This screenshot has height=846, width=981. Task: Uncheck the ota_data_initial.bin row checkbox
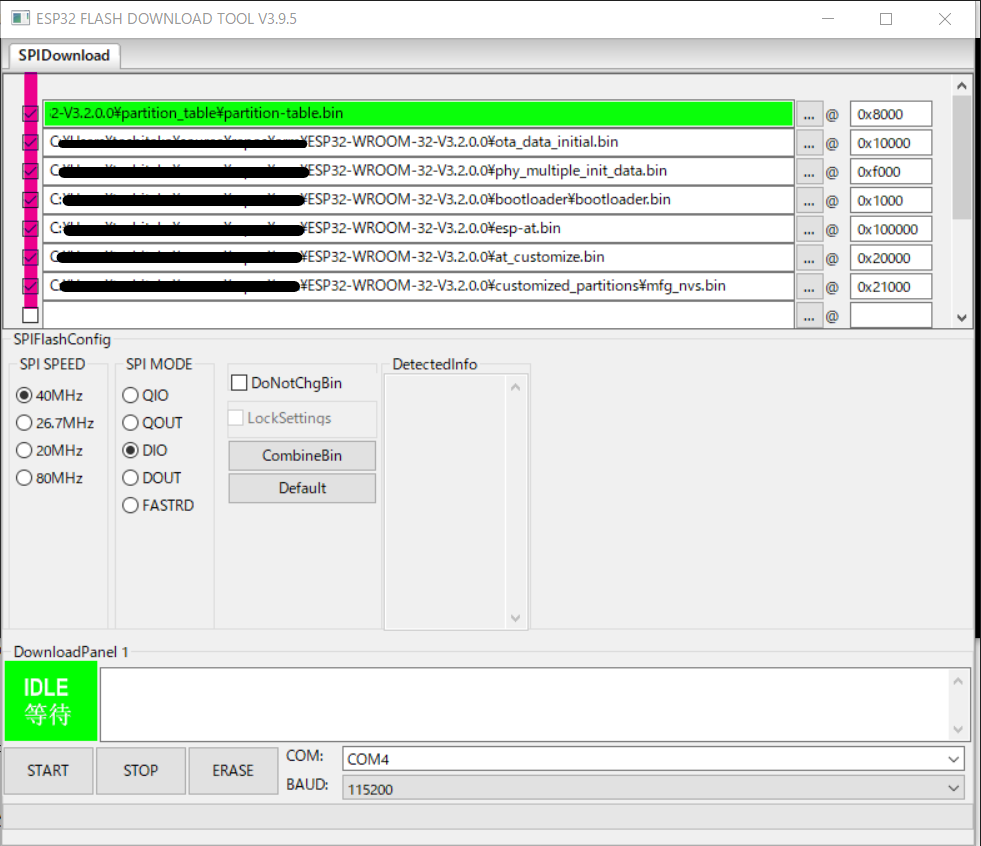click(30, 142)
